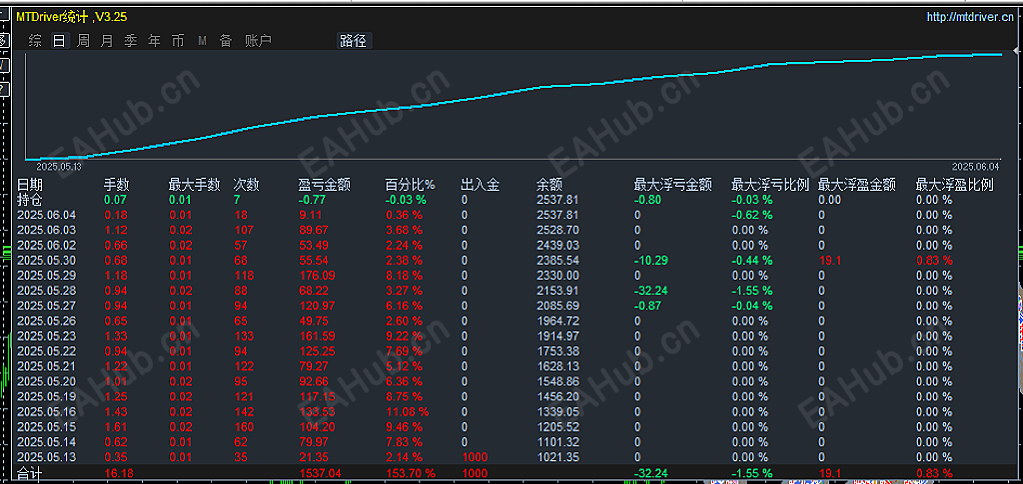Image resolution: width=1023 pixels, height=484 pixels.
Task: Click total lots 16.18 in totals row
Action: tap(118, 472)
